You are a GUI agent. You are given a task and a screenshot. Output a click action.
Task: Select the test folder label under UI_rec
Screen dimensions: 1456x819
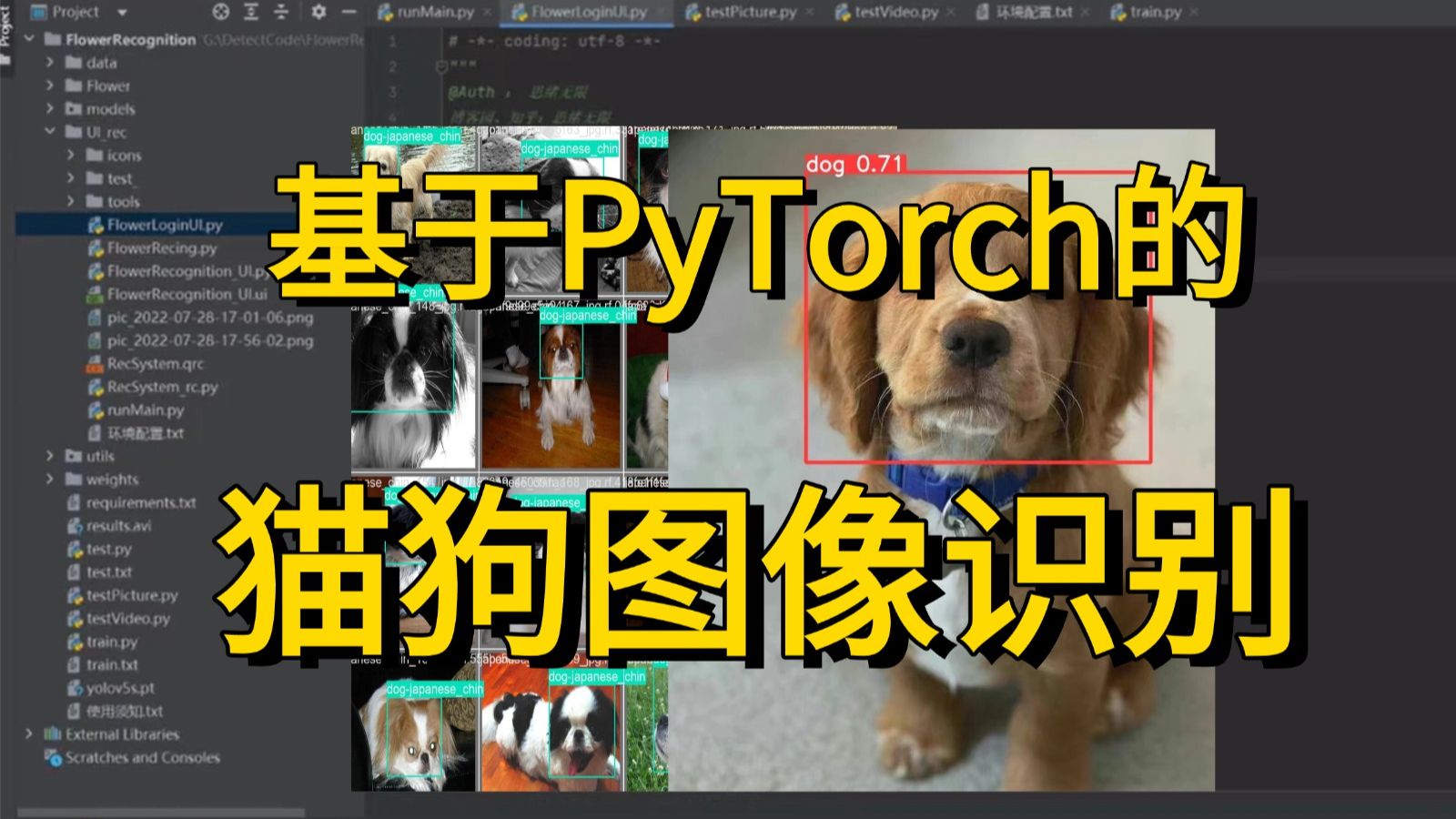[x=120, y=178]
